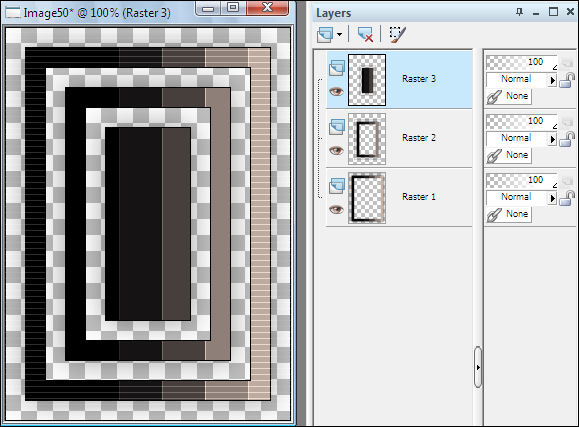Click the layer link icon beside Raster 3 None

click(x=494, y=97)
